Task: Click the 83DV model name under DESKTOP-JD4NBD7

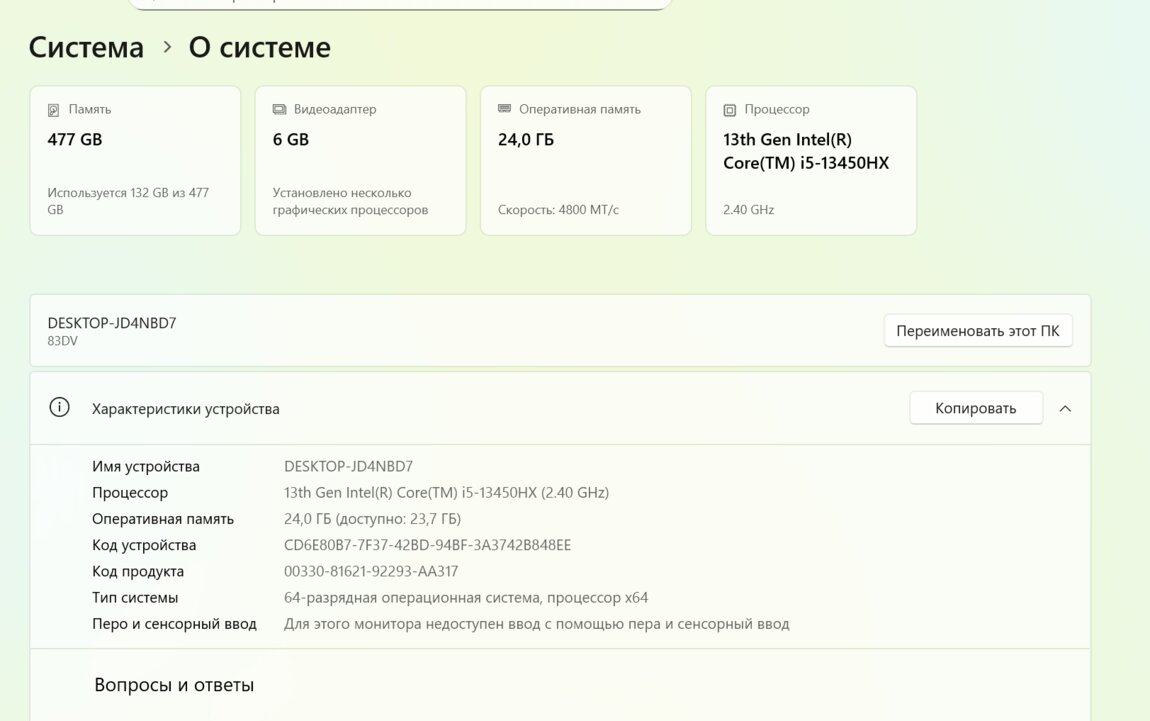Action: (x=62, y=341)
